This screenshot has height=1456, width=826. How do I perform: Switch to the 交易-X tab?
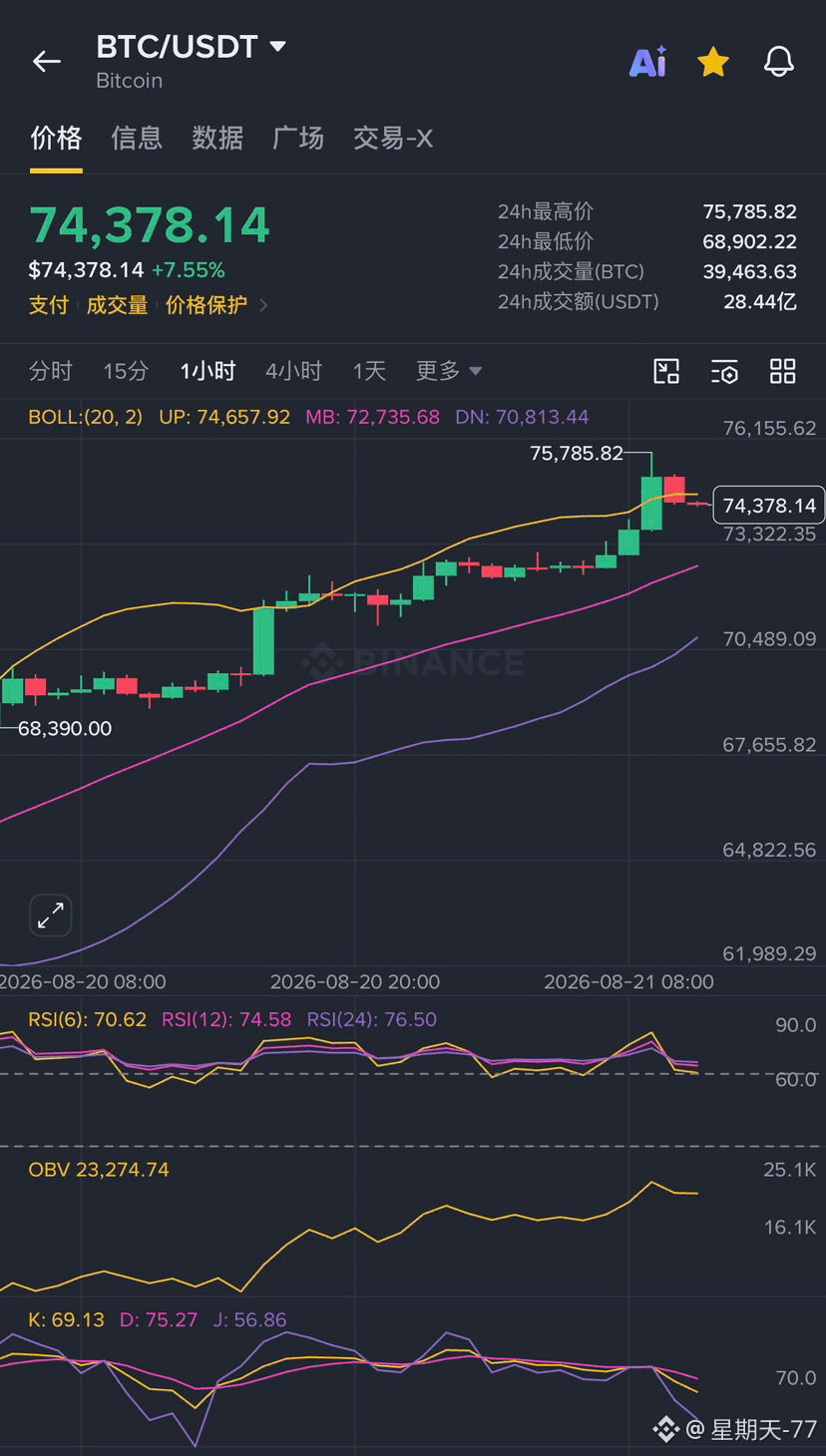pos(393,138)
